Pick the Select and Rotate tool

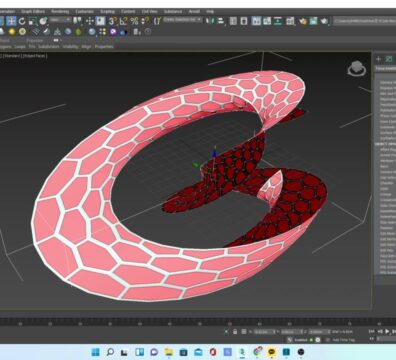pyautogui.click(x=22, y=21)
